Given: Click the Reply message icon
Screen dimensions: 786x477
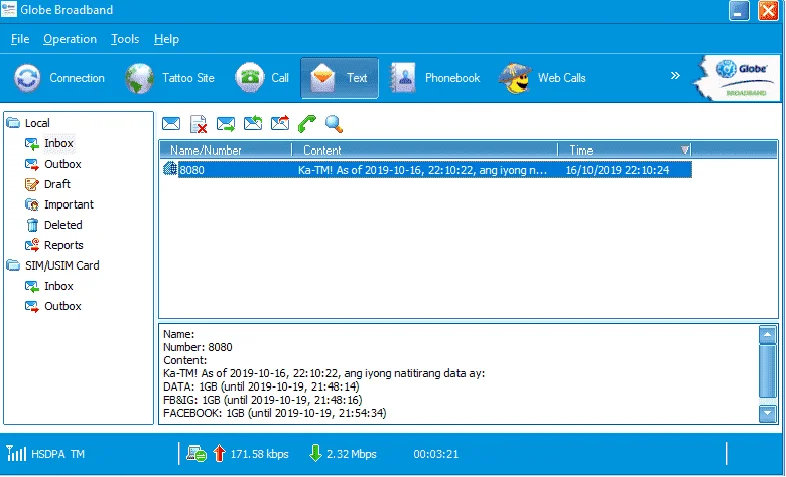Looking at the screenshot, I should point(253,123).
